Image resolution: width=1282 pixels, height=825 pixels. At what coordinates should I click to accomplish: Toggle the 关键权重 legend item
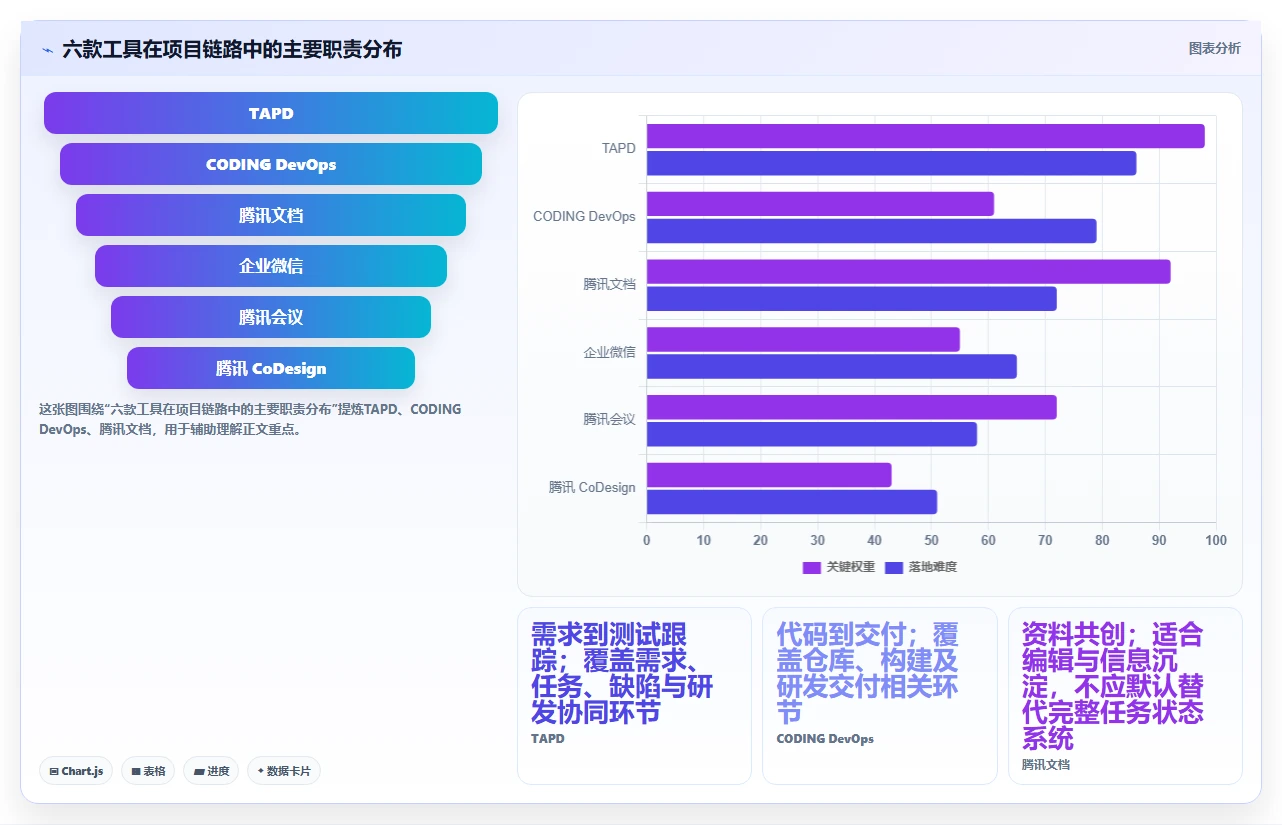point(839,567)
